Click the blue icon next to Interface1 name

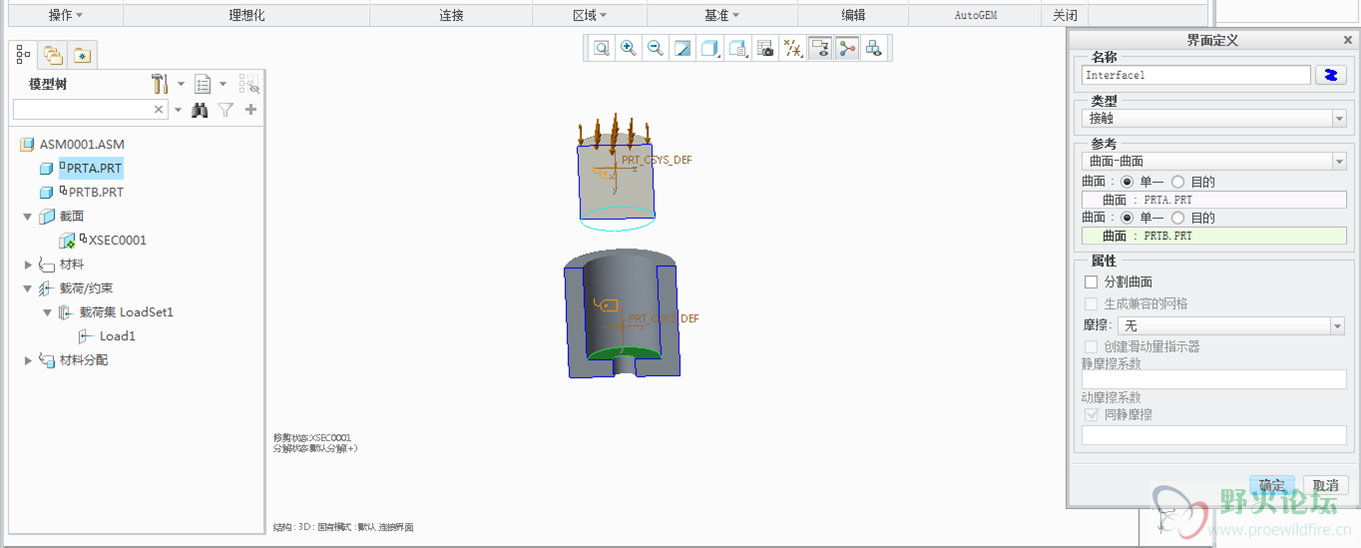(1330, 75)
